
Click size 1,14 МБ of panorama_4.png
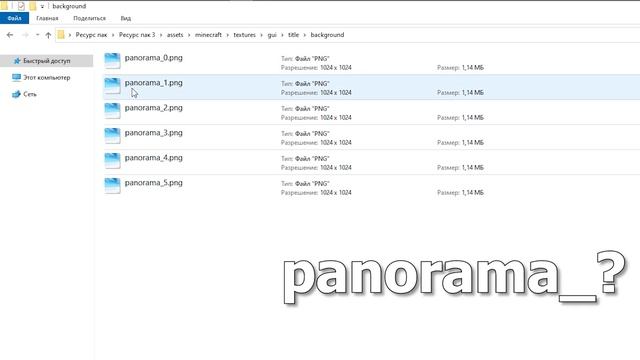[473, 168]
